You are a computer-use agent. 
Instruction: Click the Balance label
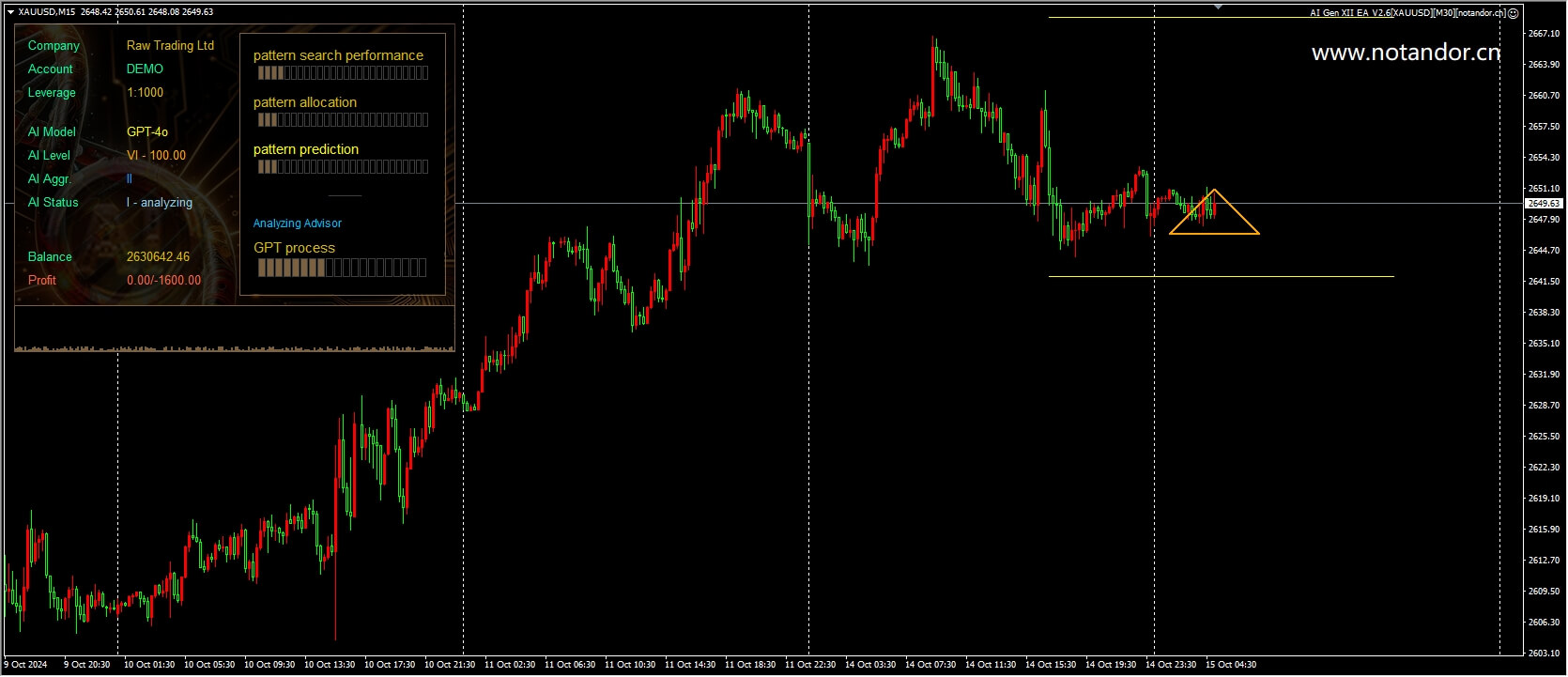pos(50,257)
